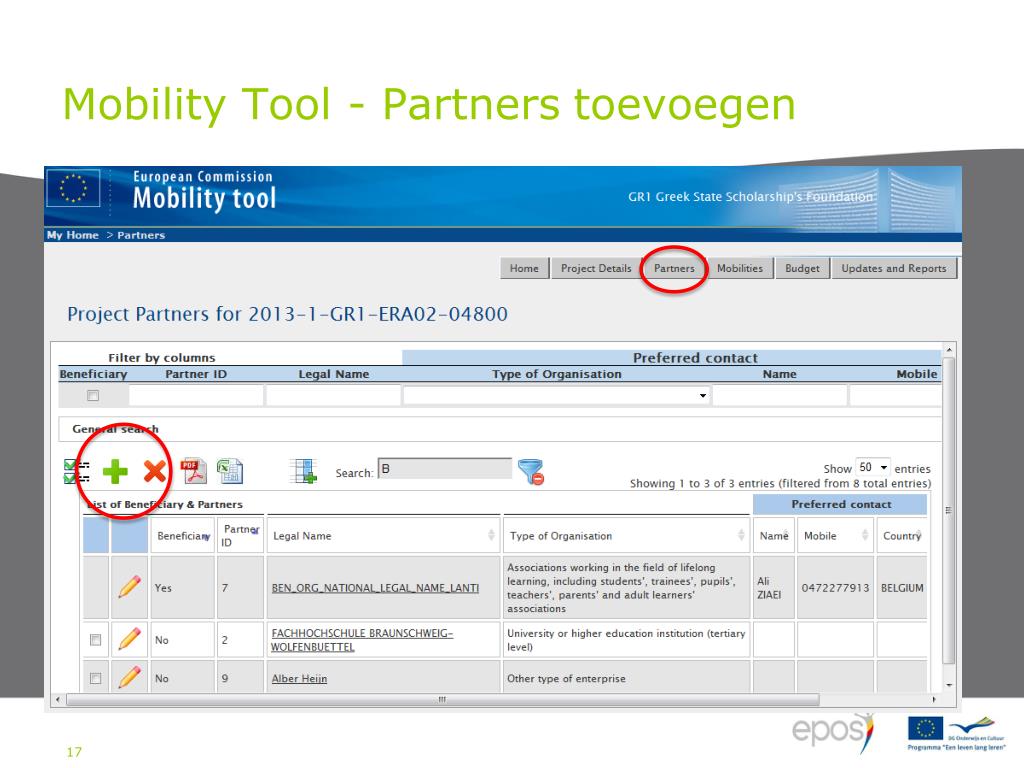Image resolution: width=1024 pixels, height=768 pixels.
Task: Sort by Mobile column arrows
Action: tap(865, 535)
